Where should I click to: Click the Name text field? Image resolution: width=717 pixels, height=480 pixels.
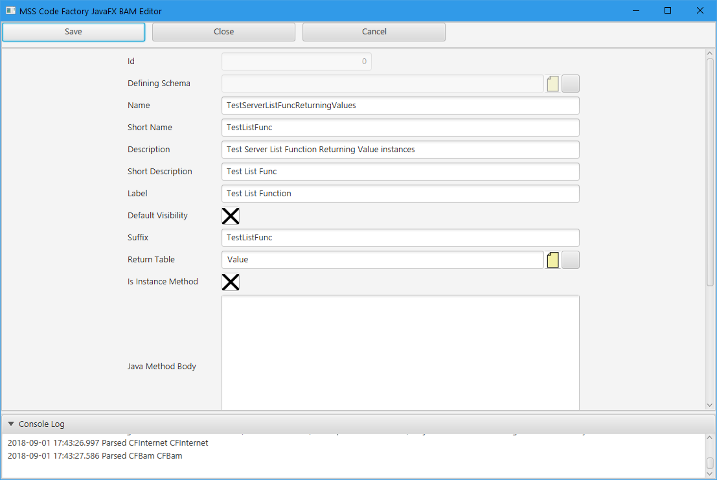400,105
